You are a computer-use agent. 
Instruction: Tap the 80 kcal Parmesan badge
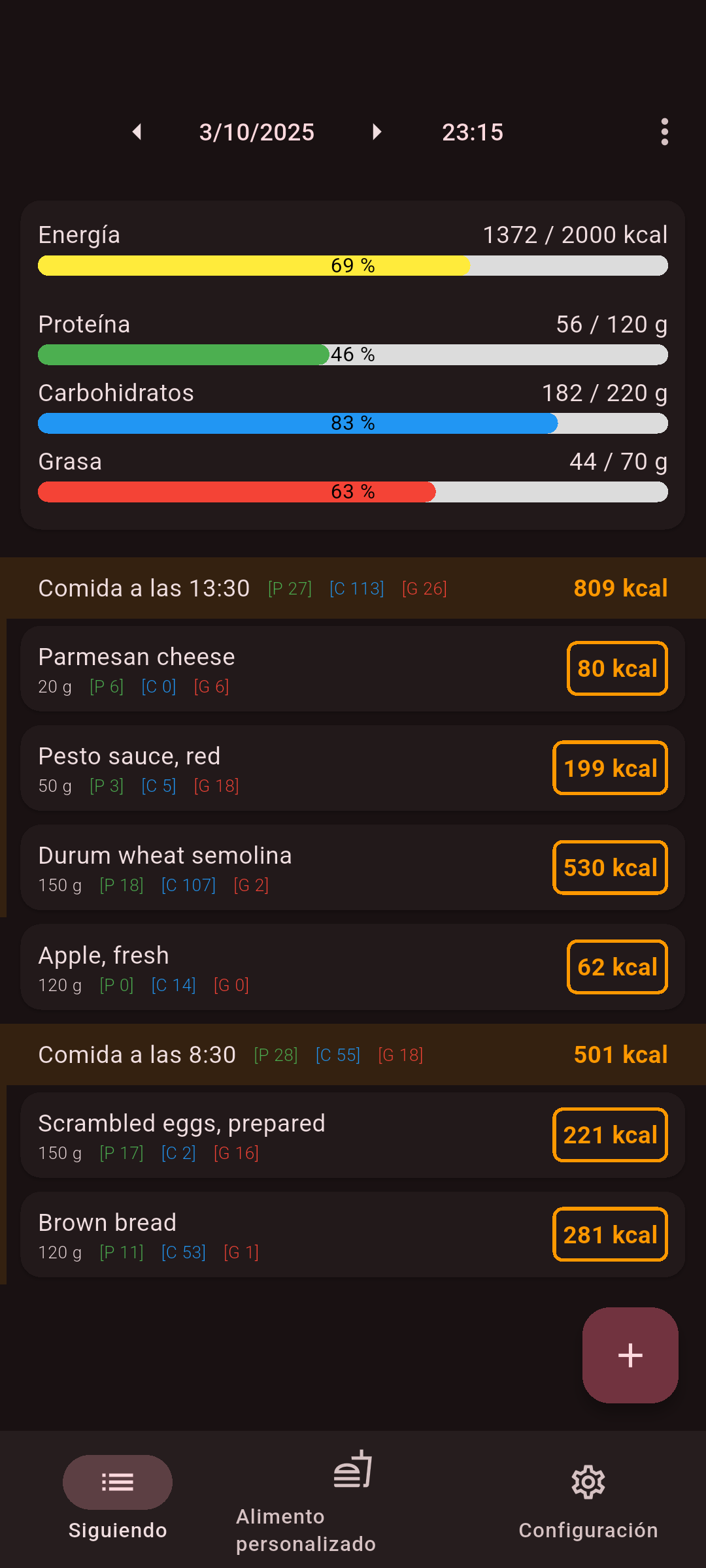coord(617,668)
